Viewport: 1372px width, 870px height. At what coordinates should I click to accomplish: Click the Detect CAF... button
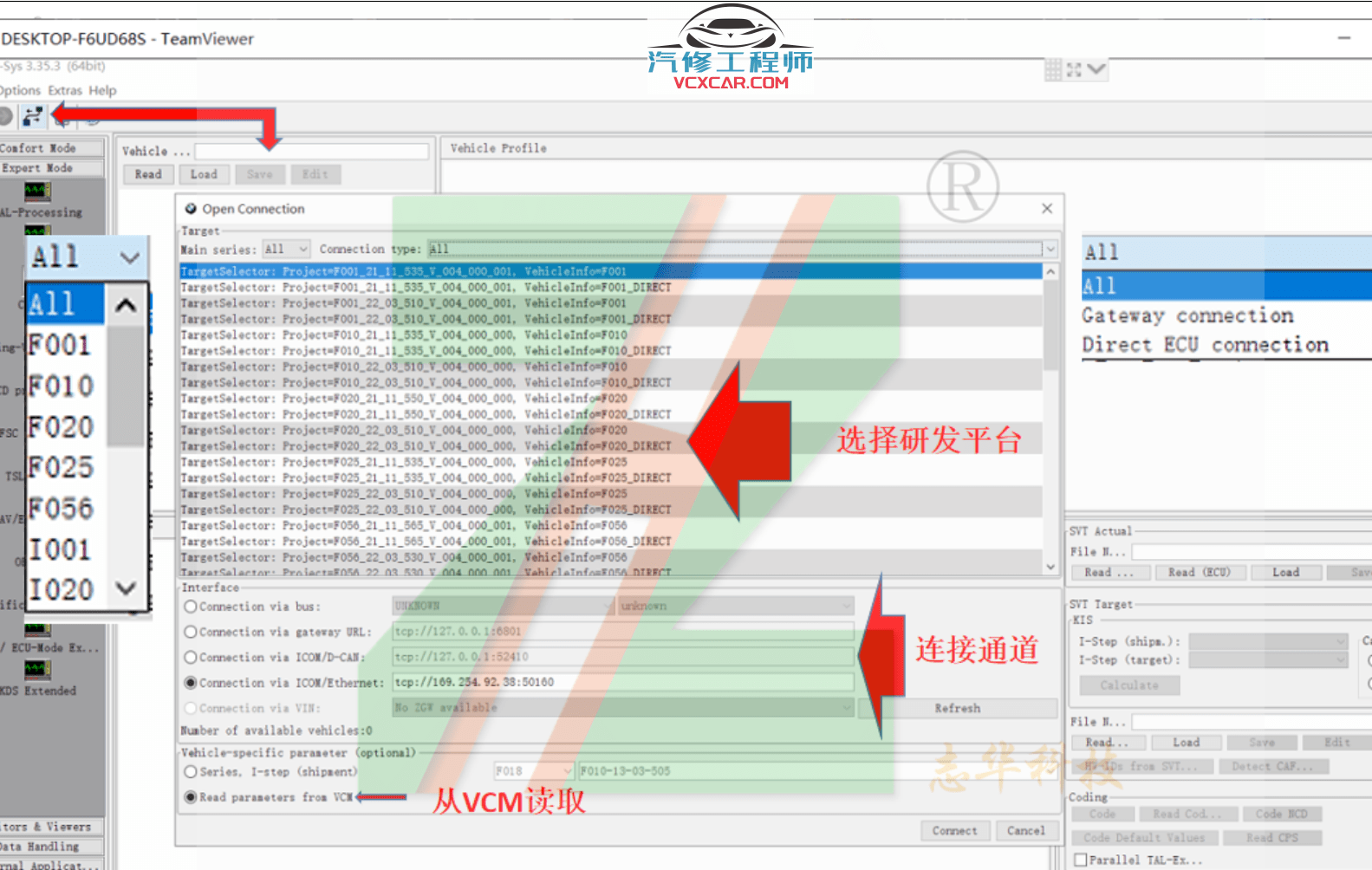point(1273,766)
